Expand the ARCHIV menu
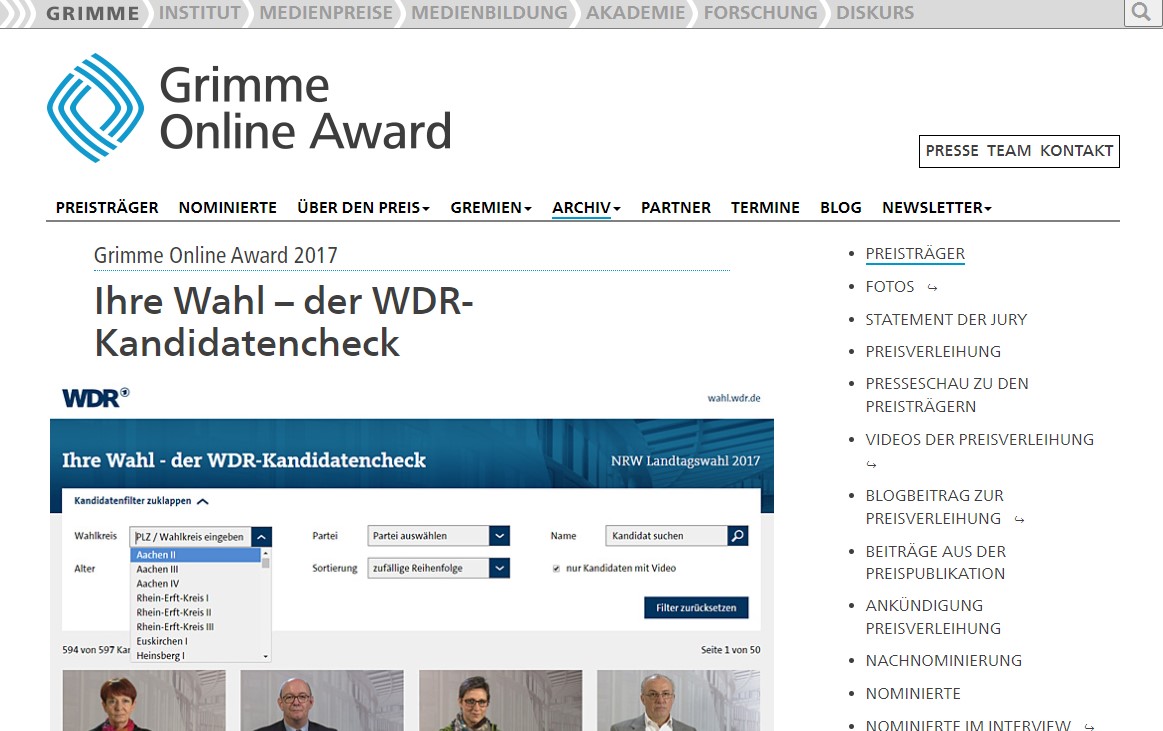This screenshot has height=731, width=1163. pos(586,208)
